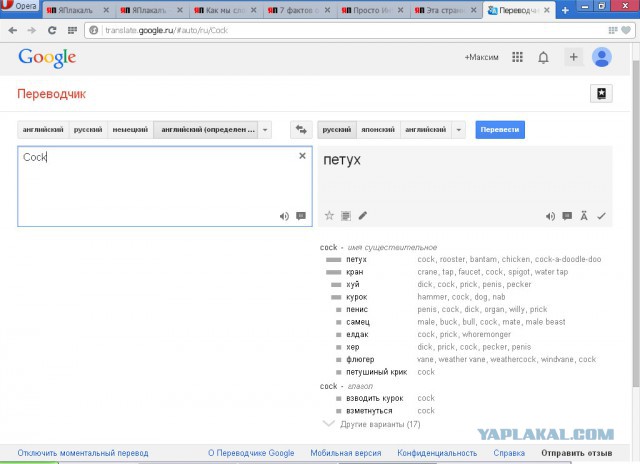Click Отправить отзыв feedback
Viewport: 640px width, 464px height.
click(577, 453)
